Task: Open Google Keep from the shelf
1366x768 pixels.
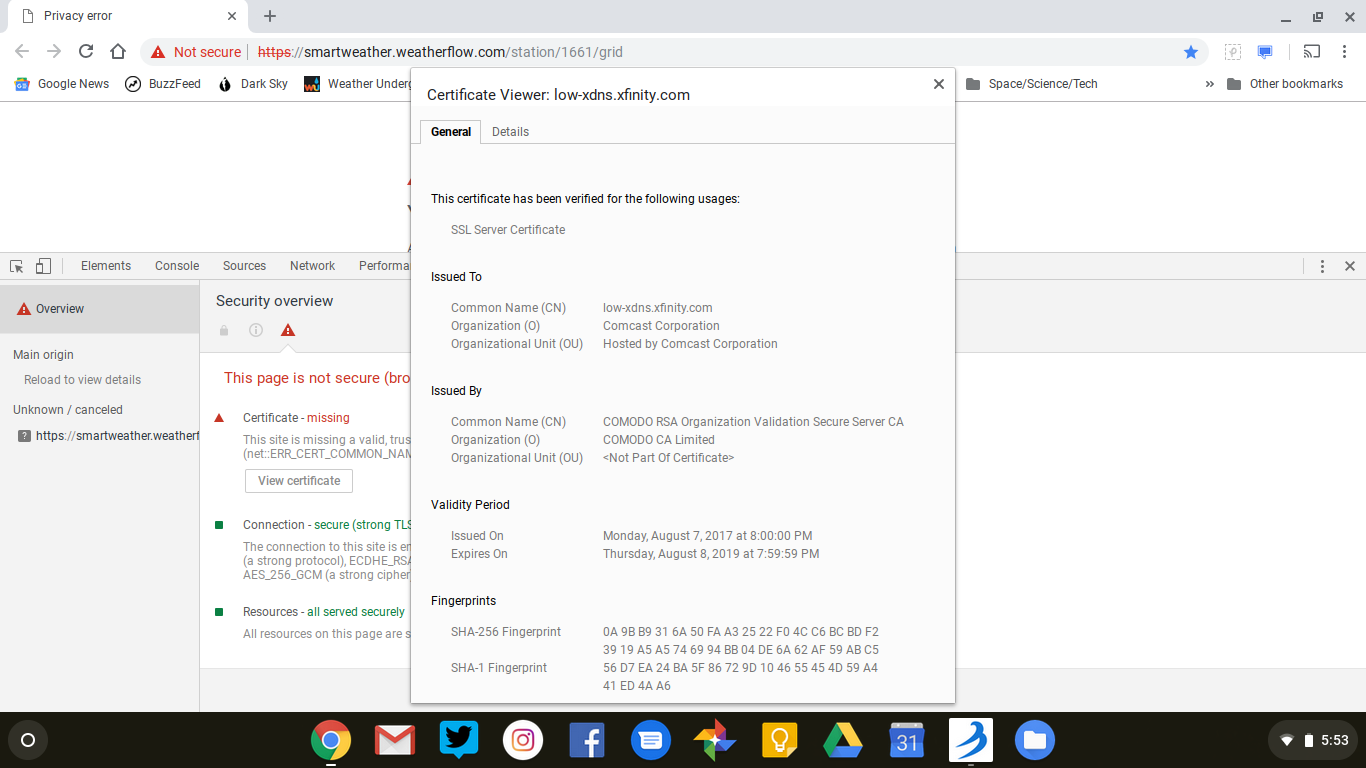Action: [779, 741]
